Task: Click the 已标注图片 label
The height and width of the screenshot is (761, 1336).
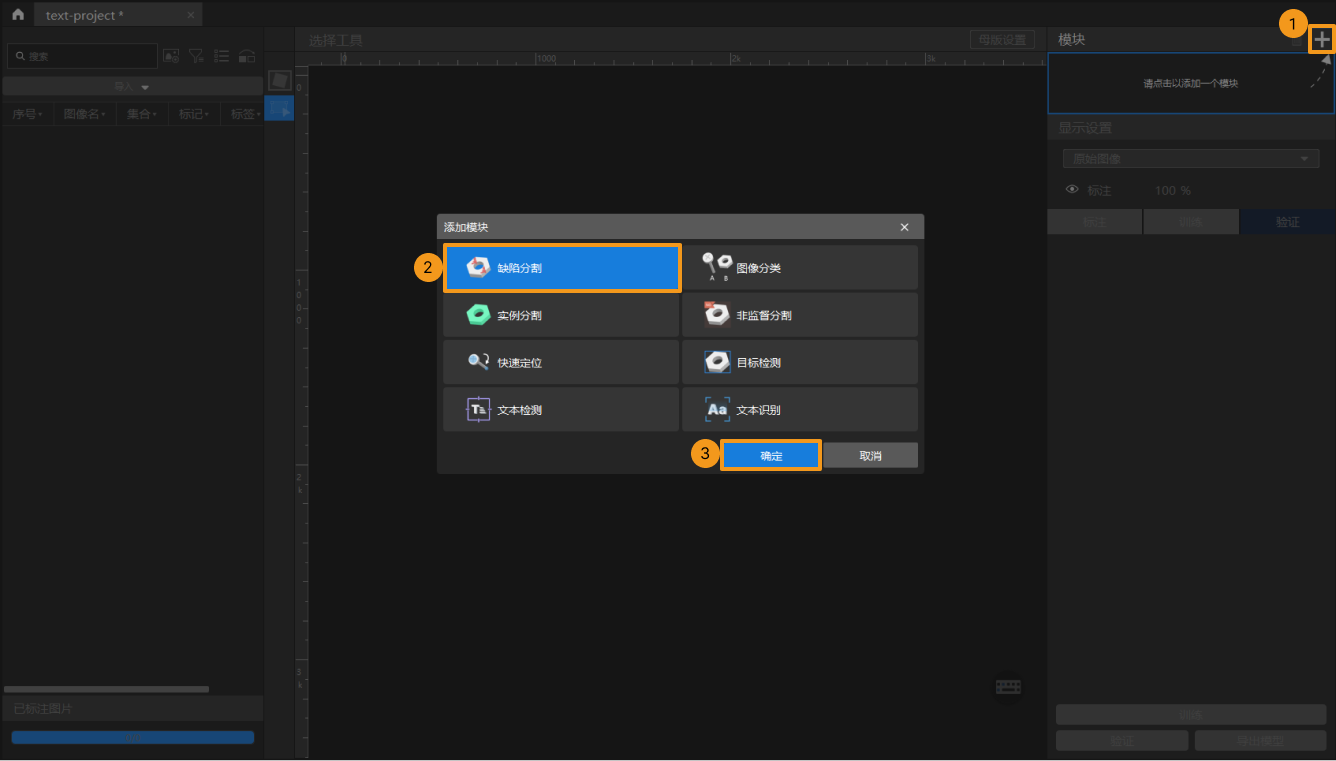Action: pos(43,709)
